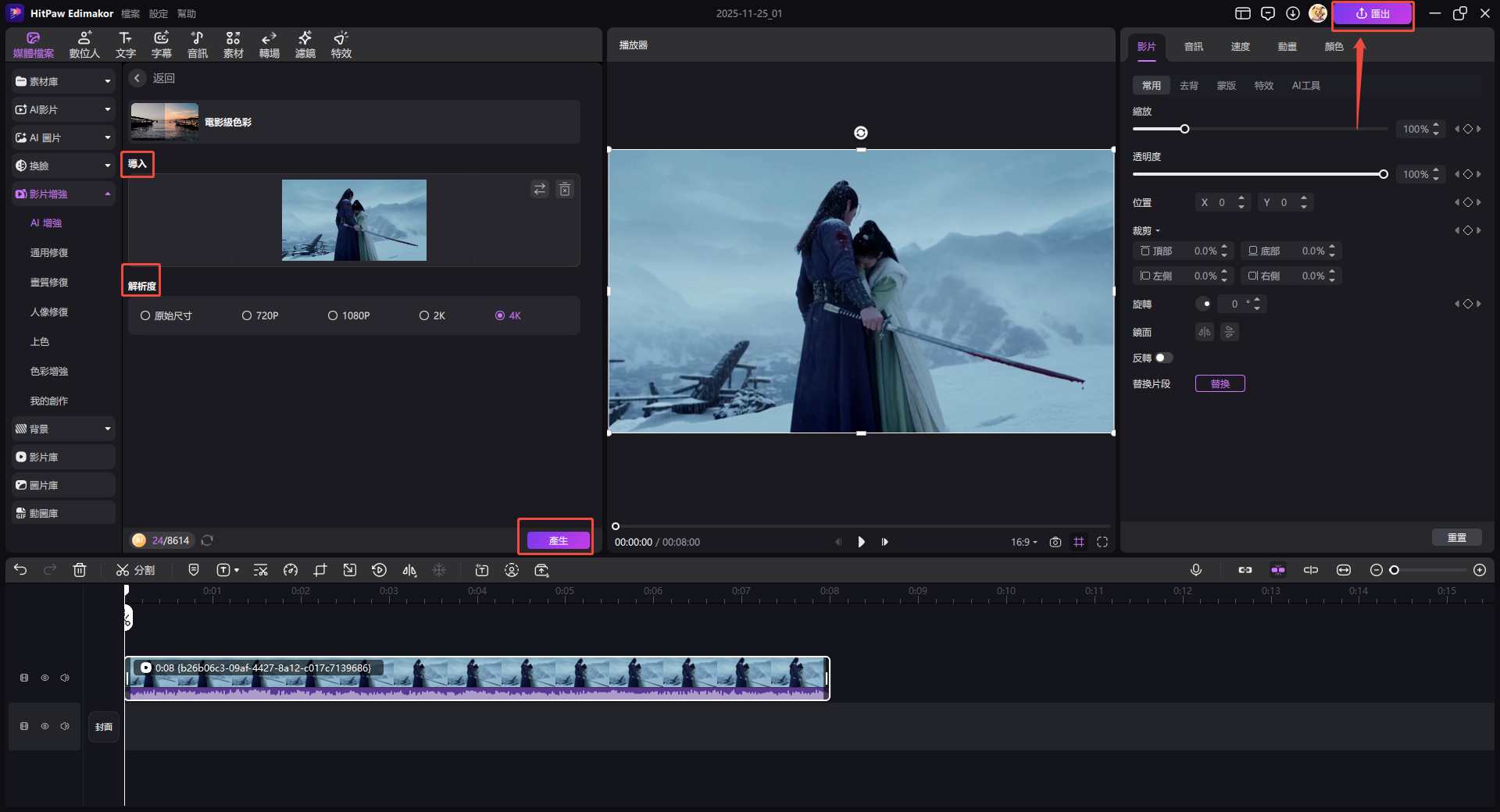The width and height of the screenshot is (1500, 812).
Task: Click the 透明度 opacity slider handle
Action: pos(1383,174)
